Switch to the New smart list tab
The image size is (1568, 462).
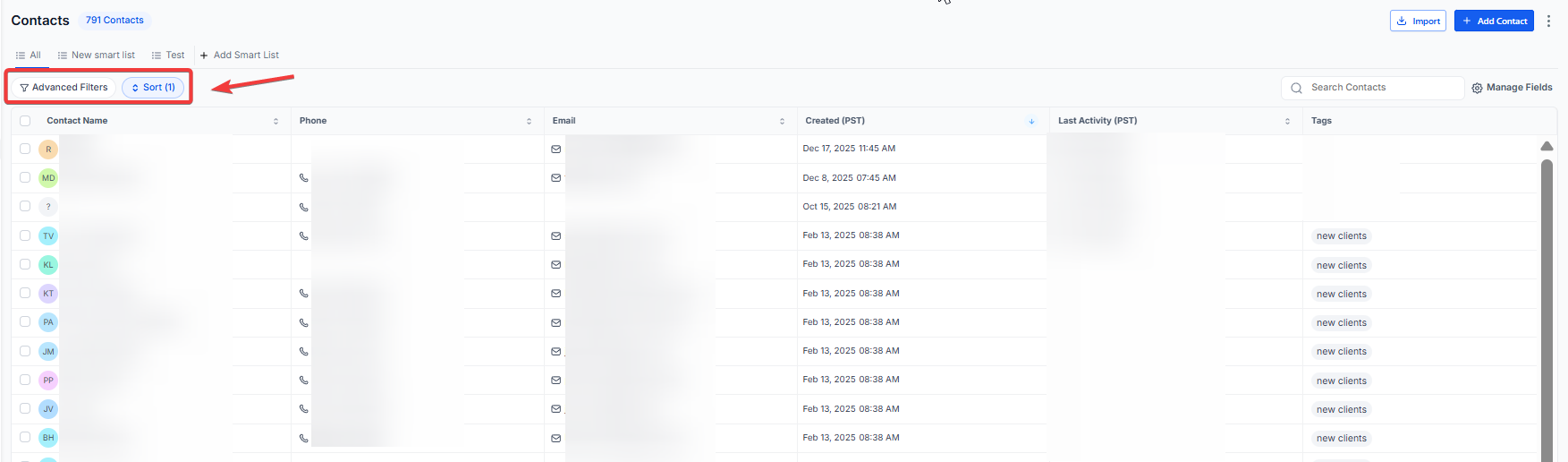[97, 56]
